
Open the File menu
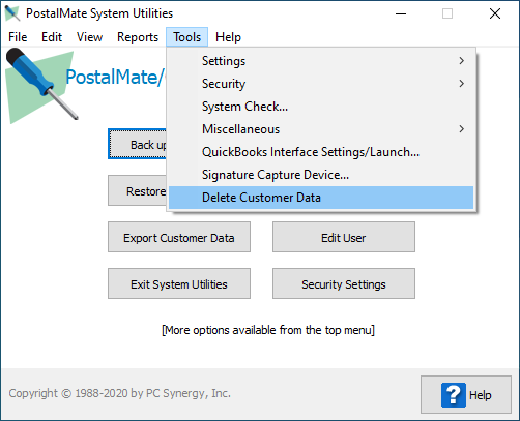18,37
